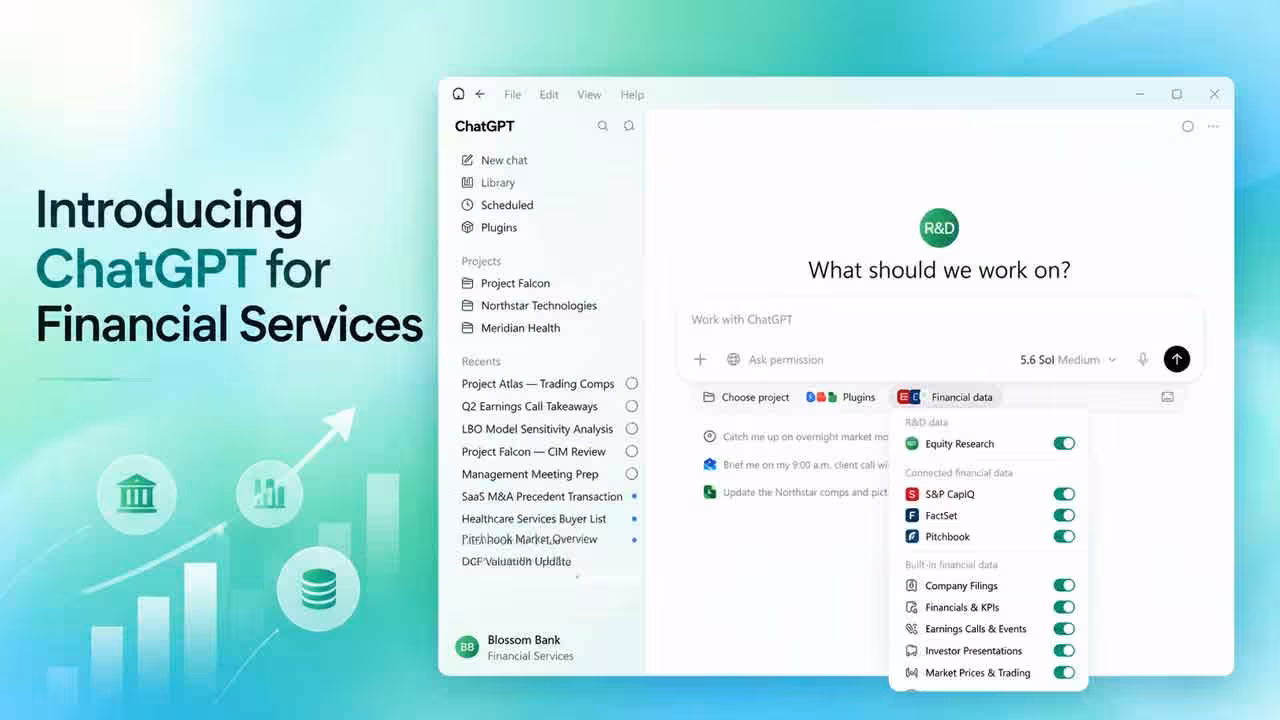Toggle off S&P CapIQ connection
This screenshot has height=720, width=1280.
1064,494
